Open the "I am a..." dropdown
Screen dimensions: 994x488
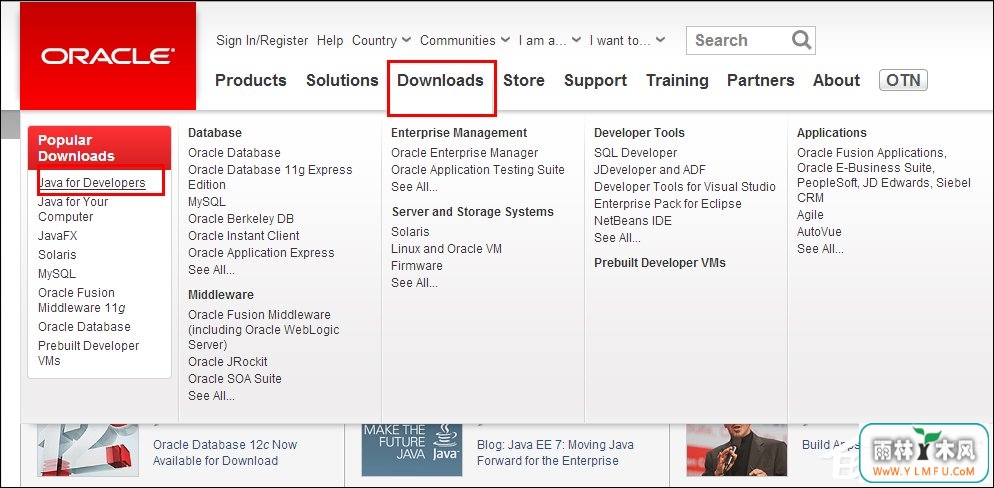[550, 41]
